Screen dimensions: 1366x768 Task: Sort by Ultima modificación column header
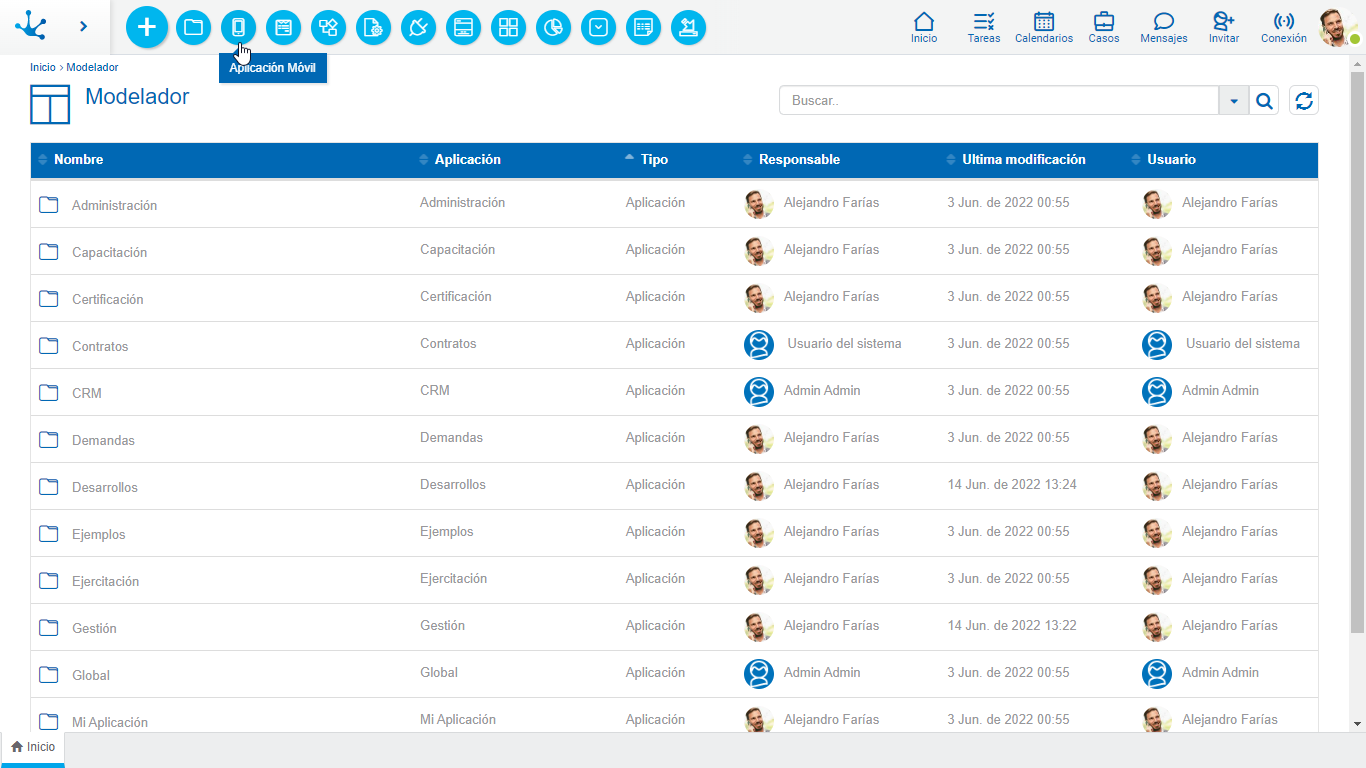1023,159
